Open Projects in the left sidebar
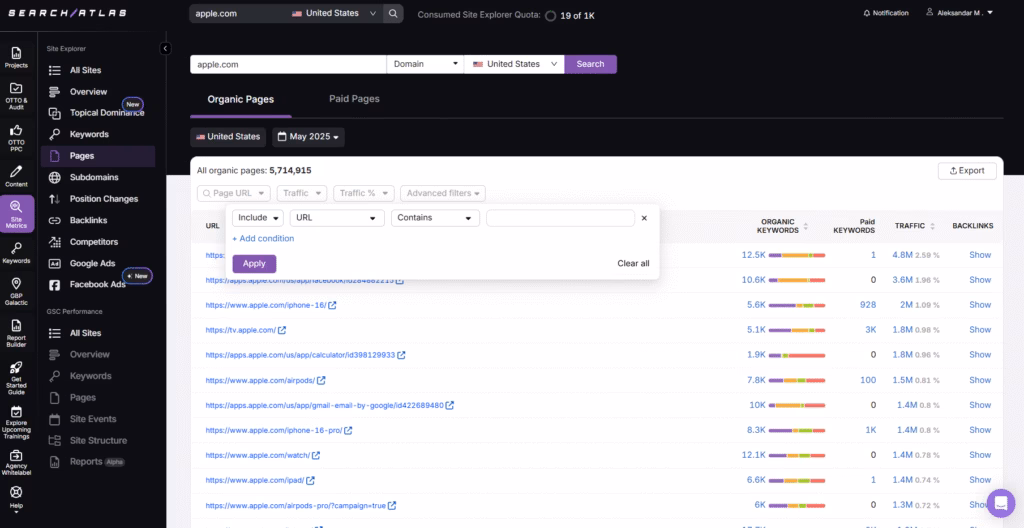The width and height of the screenshot is (1024, 528). [16, 57]
